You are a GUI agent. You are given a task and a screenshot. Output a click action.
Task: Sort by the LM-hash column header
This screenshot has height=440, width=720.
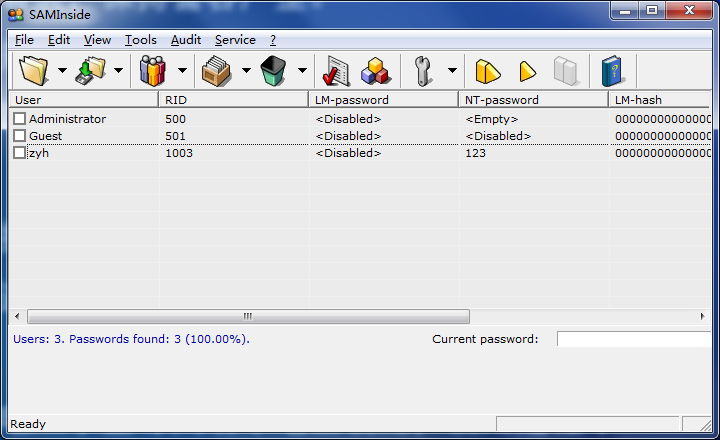click(660, 100)
